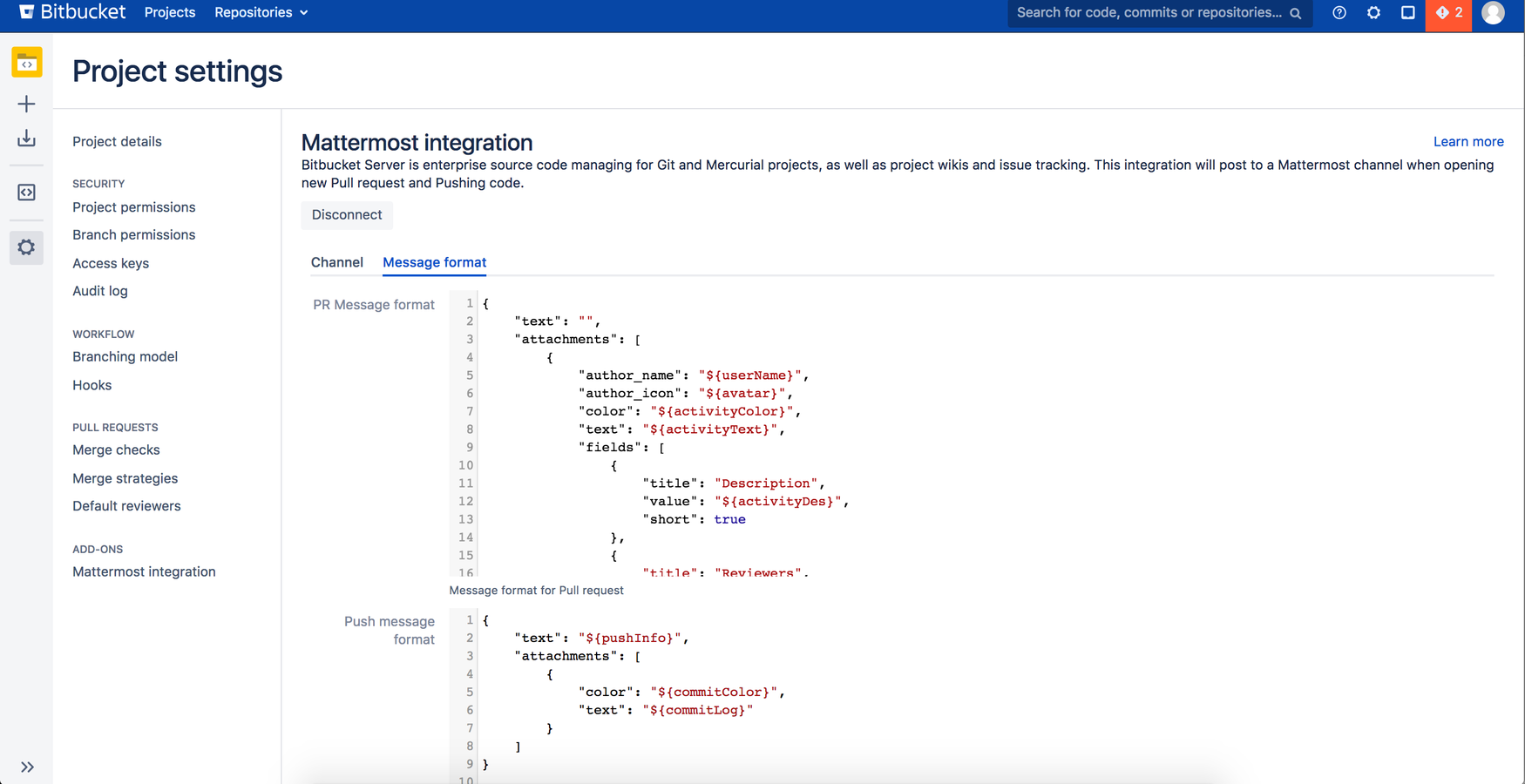Open Mattermost integration in sidebar
Screen dimensions: 1525x784
(144, 571)
